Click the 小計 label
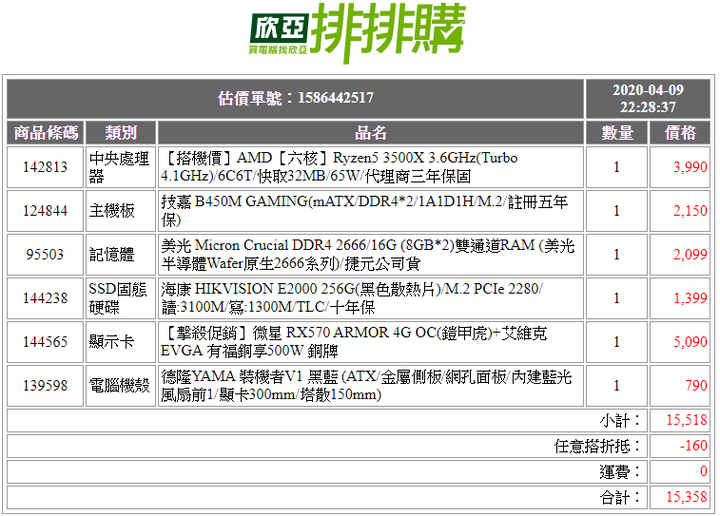The height and width of the screenshot is (516, 720). pyautogui.click(x=619, y=421)
